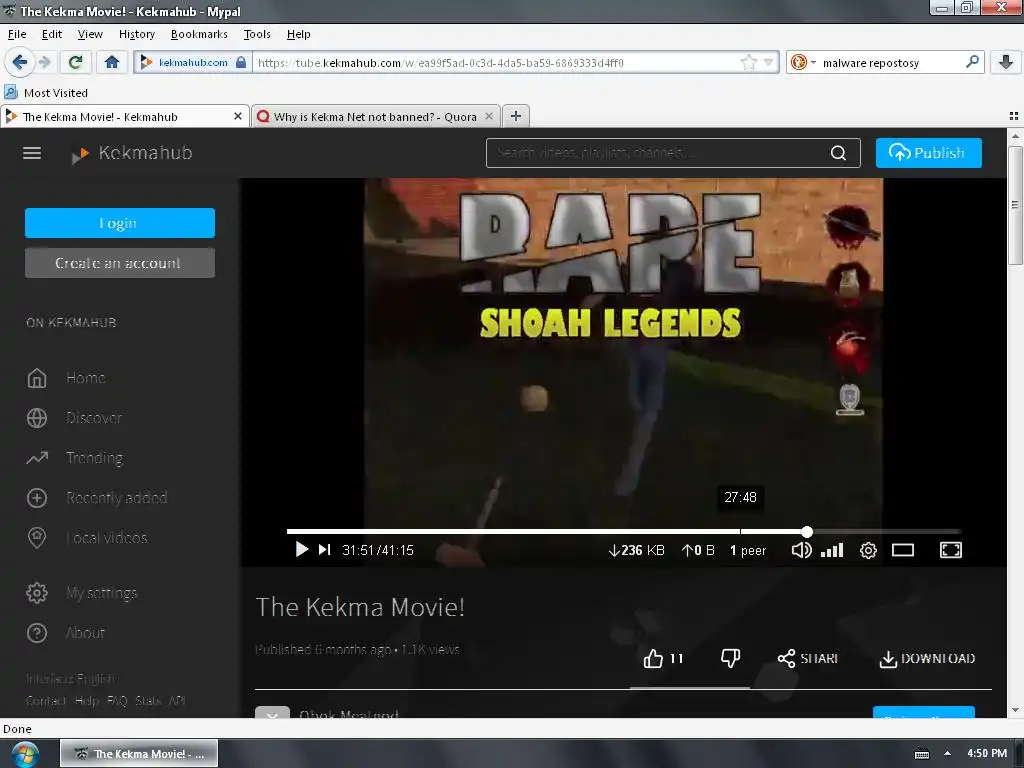Open player settings gear
Viewport: 1024px width, 768px height.
click(x=868, y=551)
